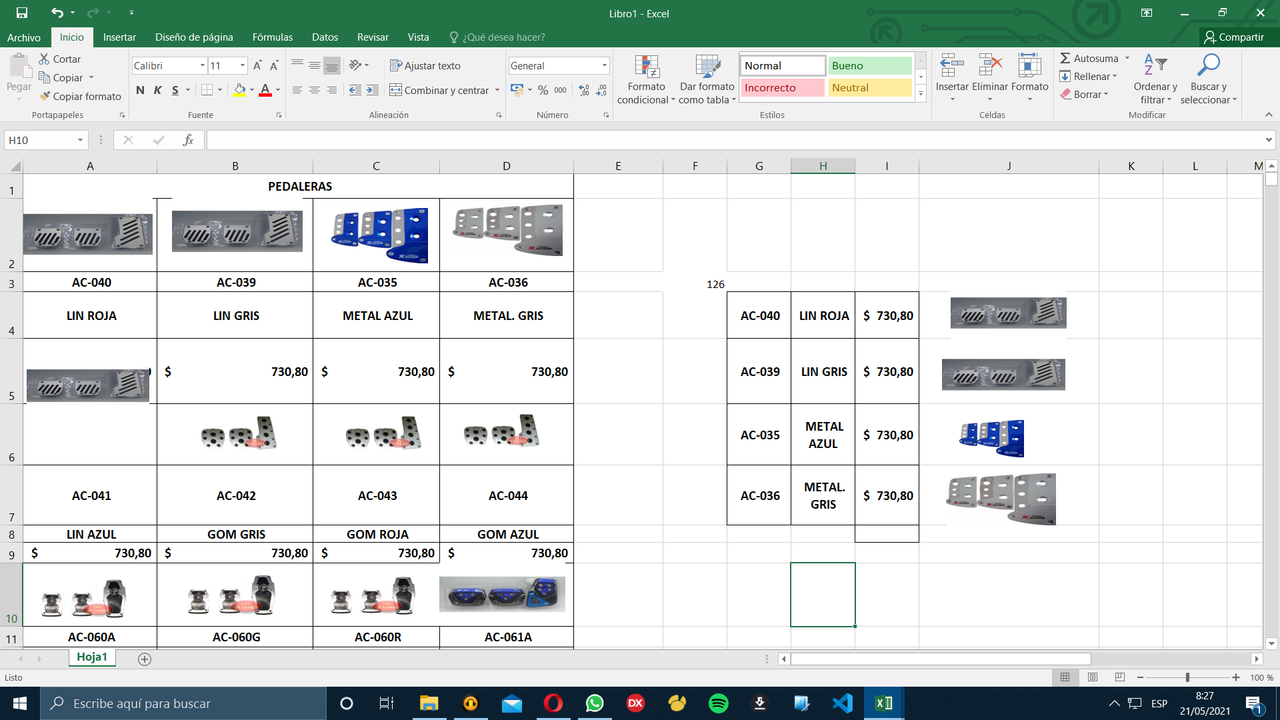Click the Formato cells icon

1029,66
